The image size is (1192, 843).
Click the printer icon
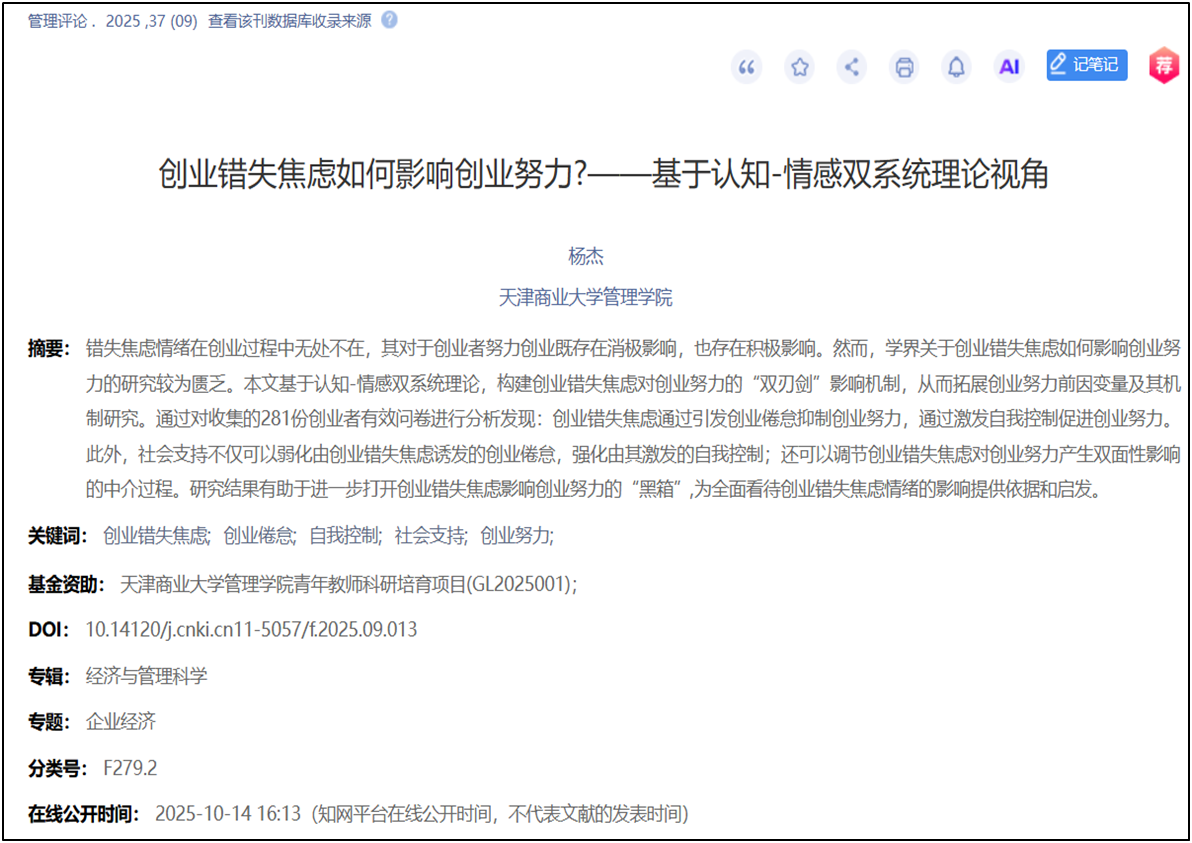[905, 67]
